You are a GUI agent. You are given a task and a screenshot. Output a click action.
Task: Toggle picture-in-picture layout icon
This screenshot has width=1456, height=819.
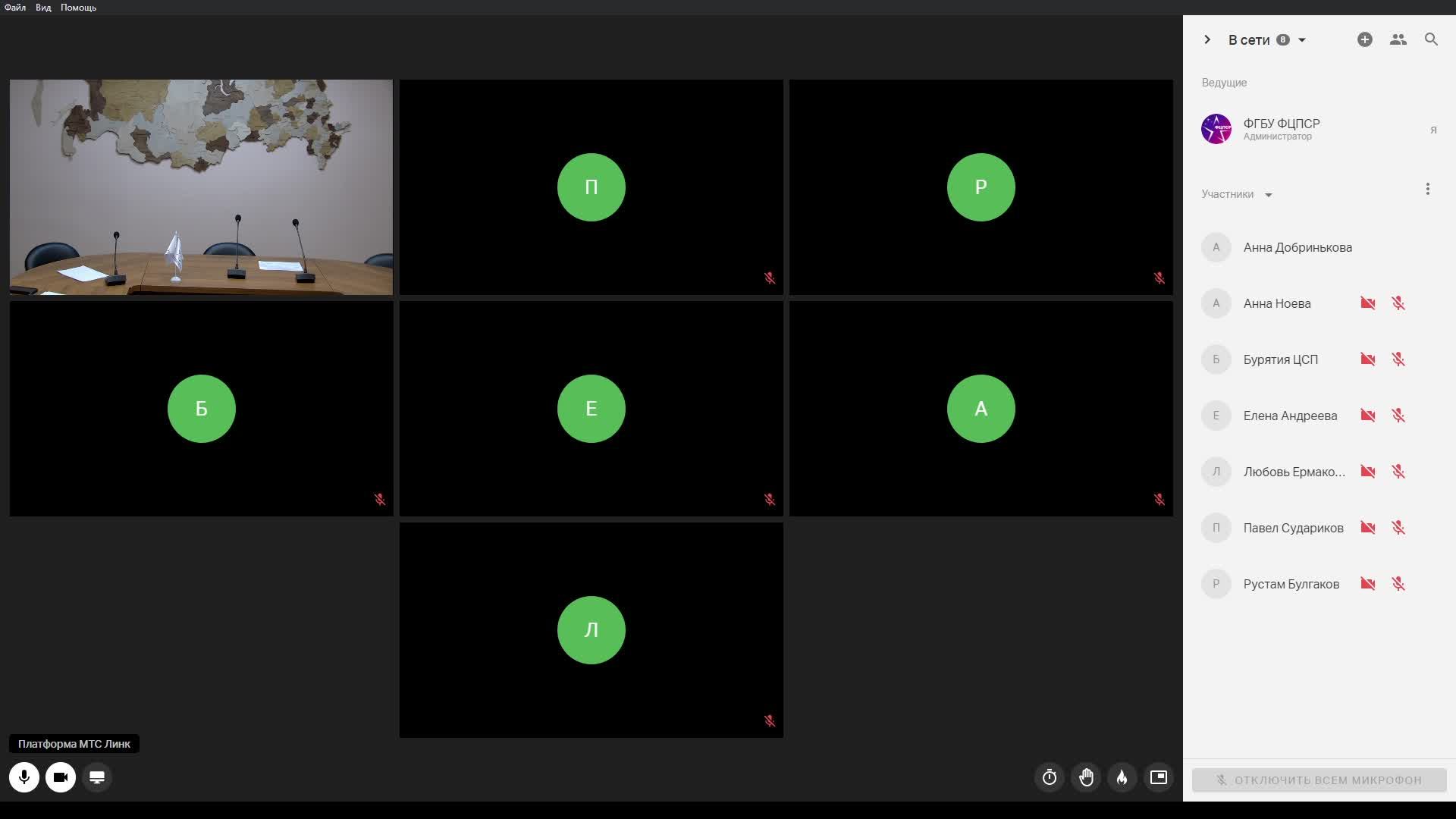[1159, 777]
